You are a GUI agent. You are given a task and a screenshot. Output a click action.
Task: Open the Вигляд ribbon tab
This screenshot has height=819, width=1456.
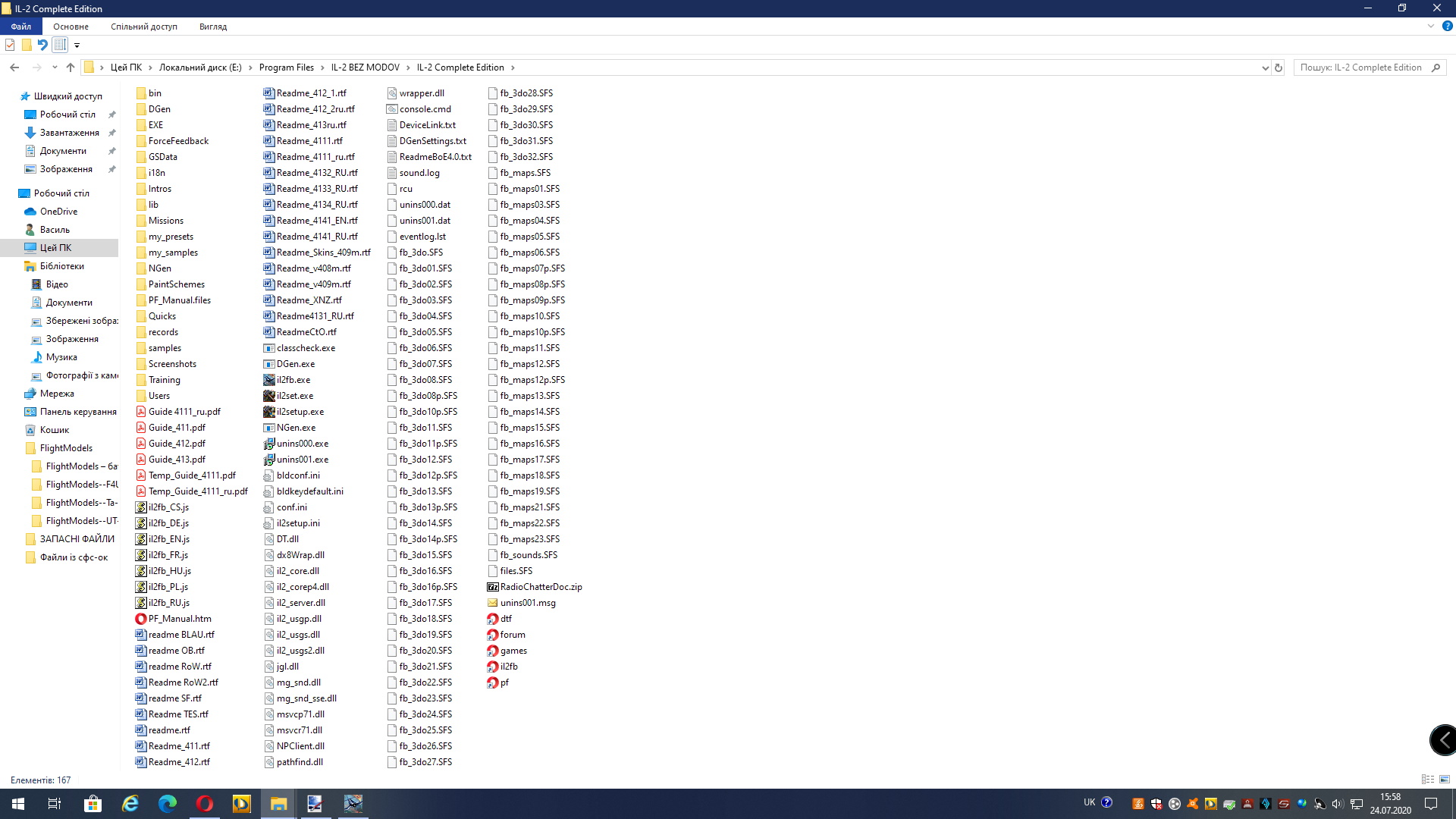point(213,27)
